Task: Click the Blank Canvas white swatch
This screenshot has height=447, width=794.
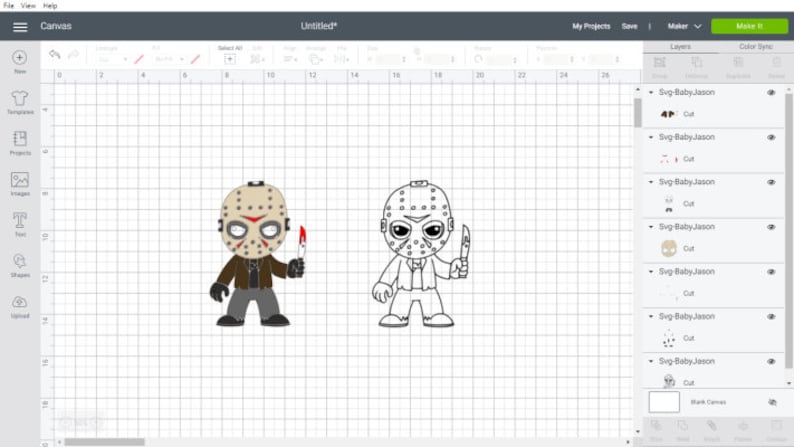Action: 664,402
